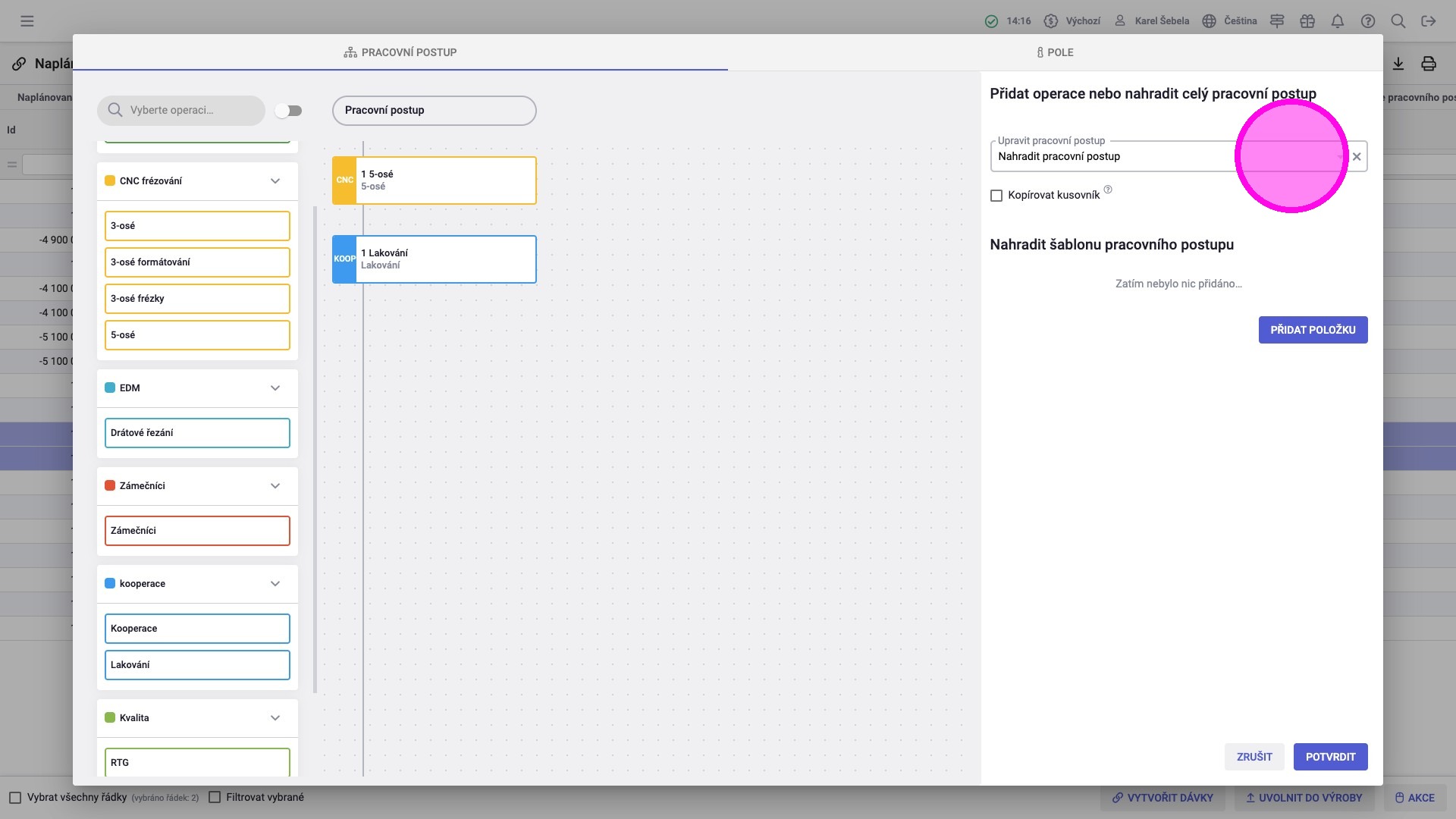This screenshot has width=1456, height=819.
Task: Open the gift box icon
Action: click(1307, 21)
